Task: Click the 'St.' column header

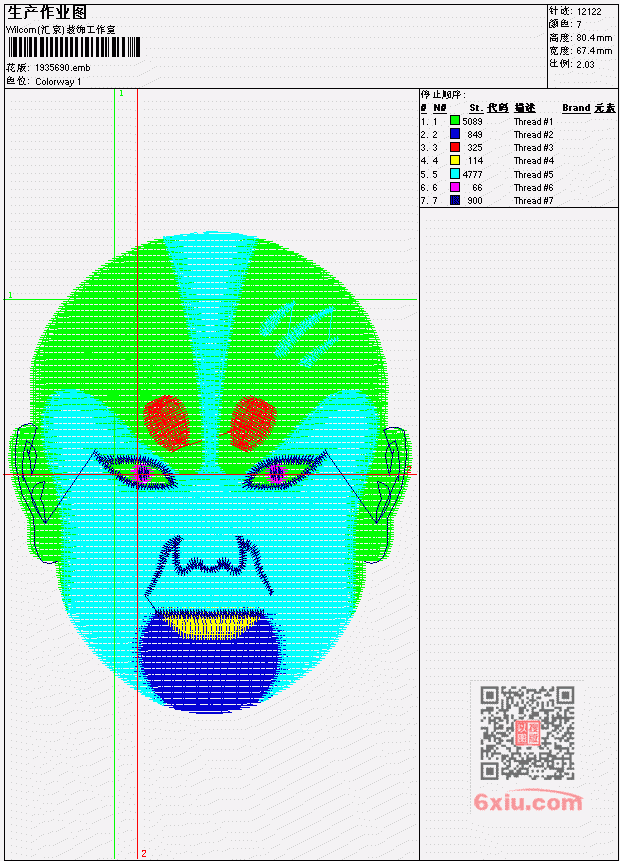Action: pos(476,108)
